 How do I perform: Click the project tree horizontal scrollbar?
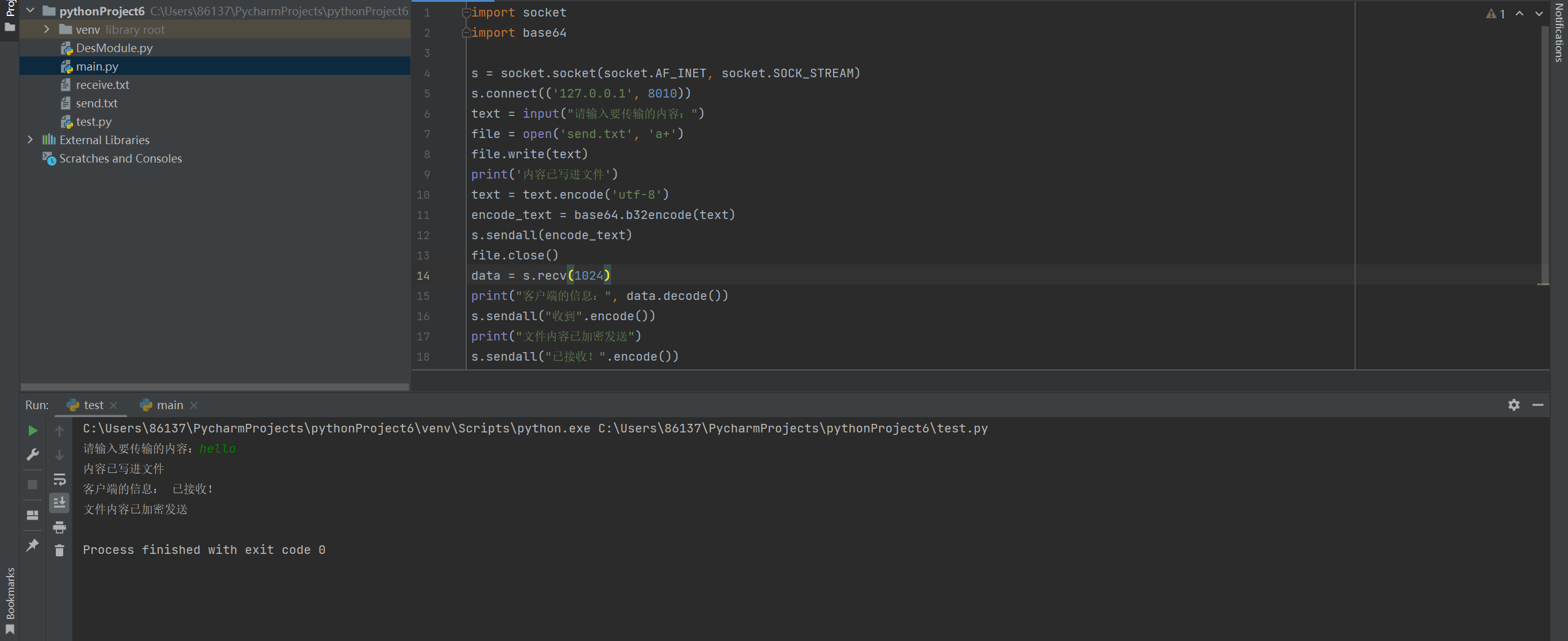click(x=215, y=387)
